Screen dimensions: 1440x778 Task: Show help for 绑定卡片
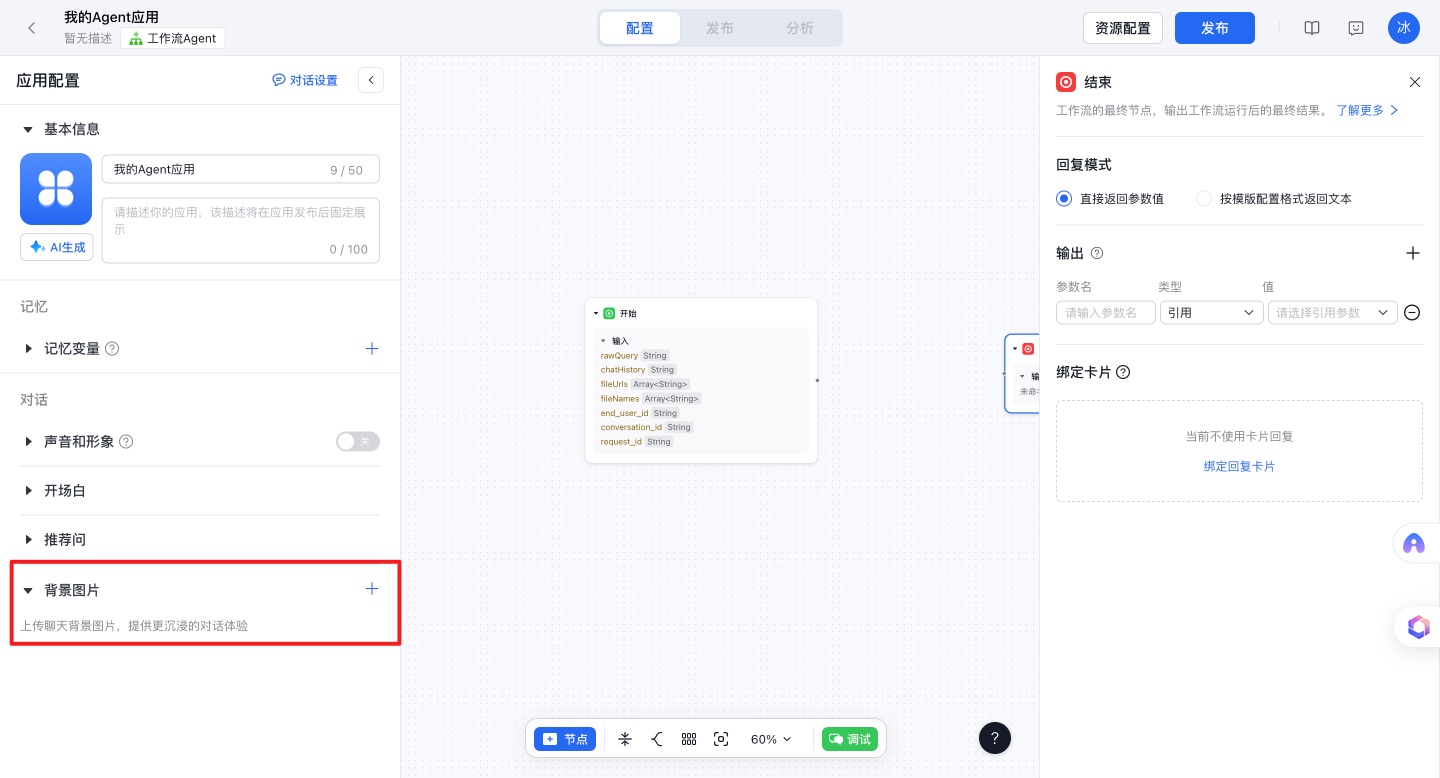click(1123, 372)
